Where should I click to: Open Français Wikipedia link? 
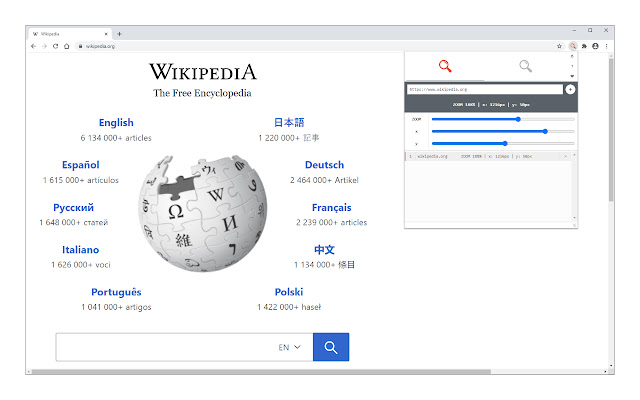click(331, 207)
